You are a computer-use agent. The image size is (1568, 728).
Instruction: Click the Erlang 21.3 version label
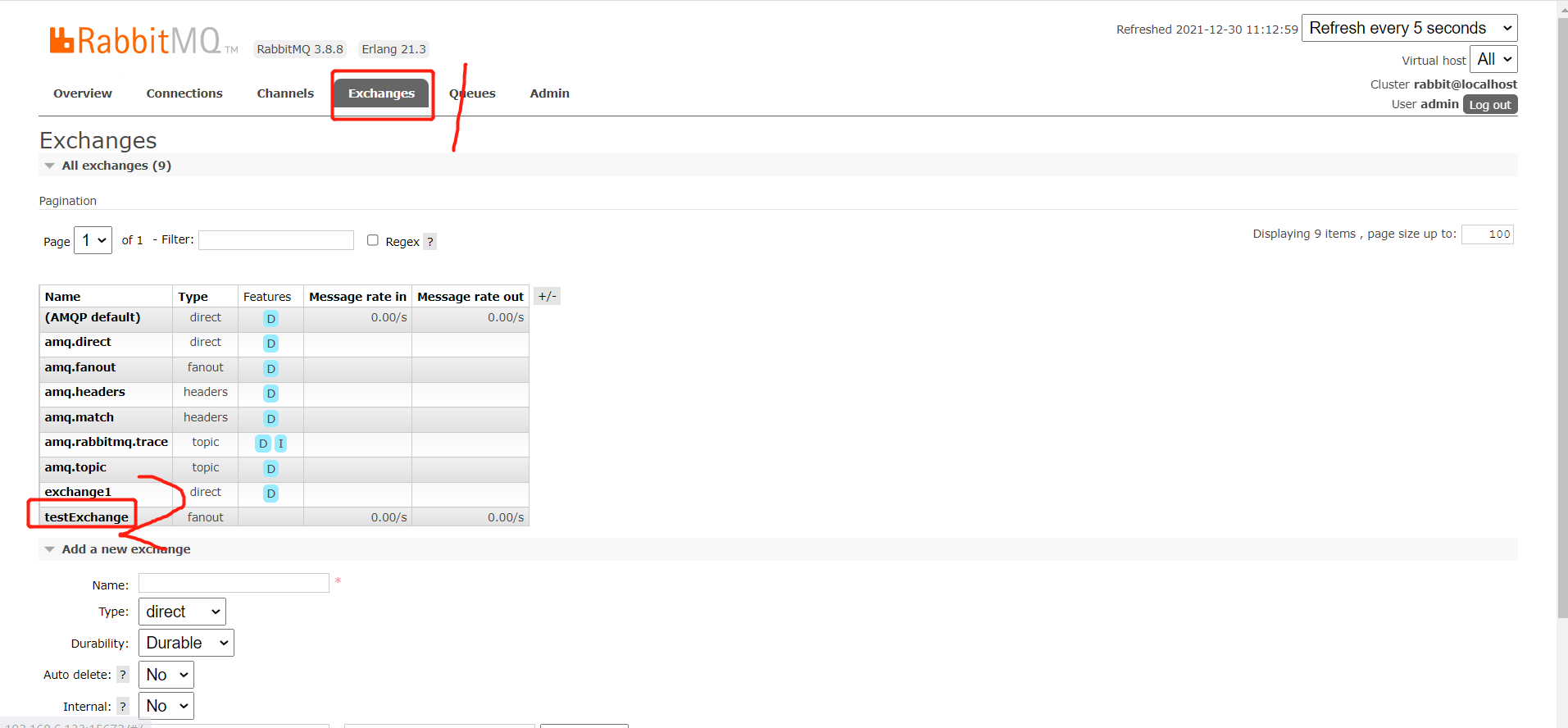pyautogui.click(x=394, y=49)
